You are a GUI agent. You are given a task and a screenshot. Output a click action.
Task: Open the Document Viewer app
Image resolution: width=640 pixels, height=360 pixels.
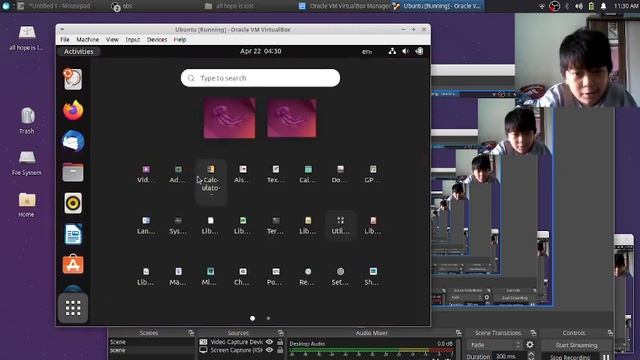click(340, 174)
